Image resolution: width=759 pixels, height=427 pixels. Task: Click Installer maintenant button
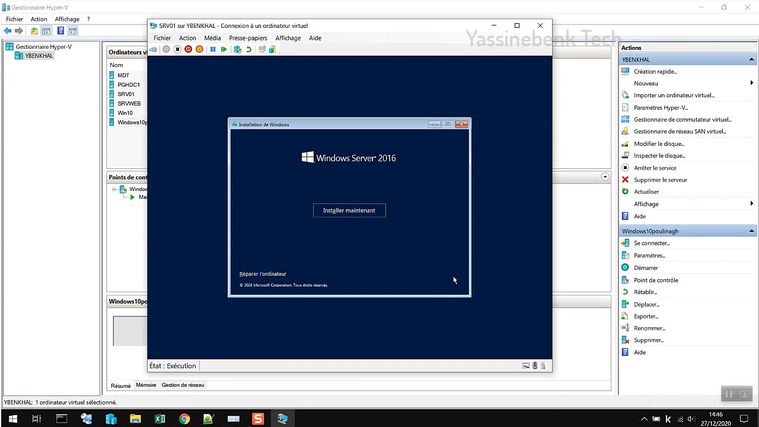[349, 211]
